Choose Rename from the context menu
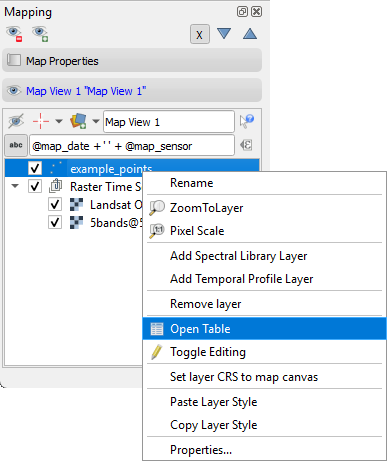Image resolution: width=388 pixels, height=461 pixels. (264, 183)
